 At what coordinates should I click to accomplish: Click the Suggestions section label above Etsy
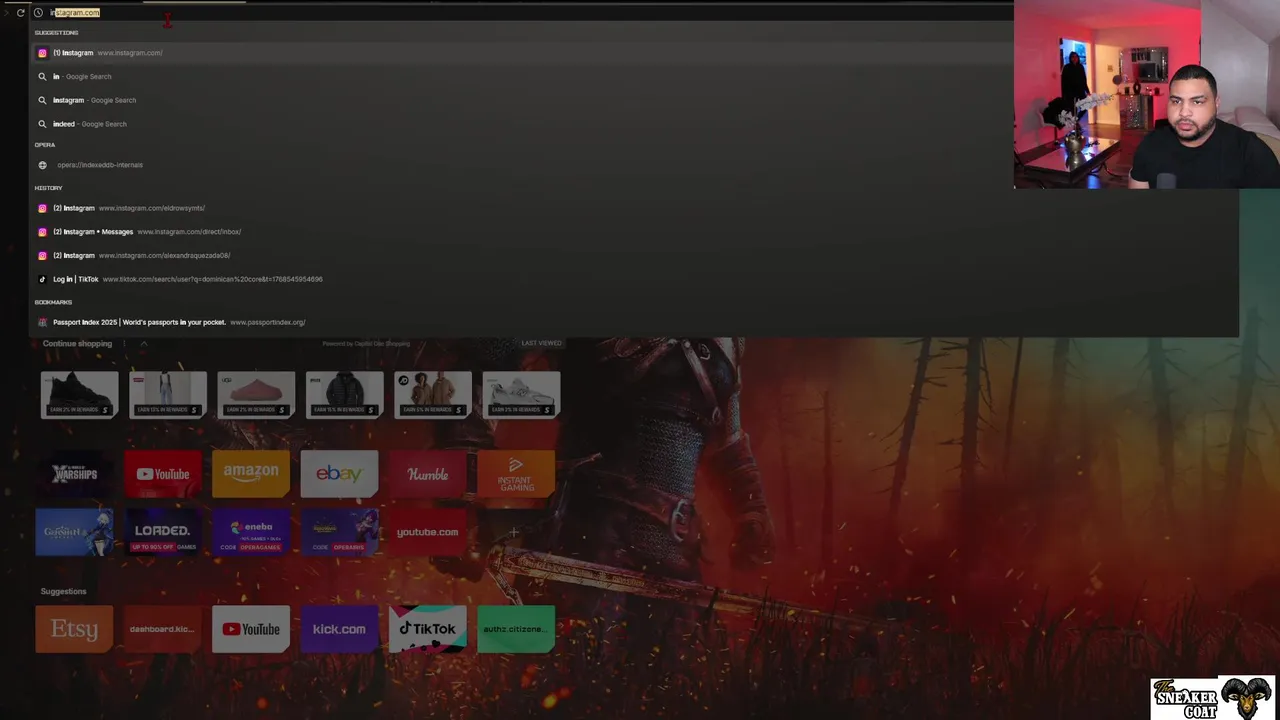point(63,591)
